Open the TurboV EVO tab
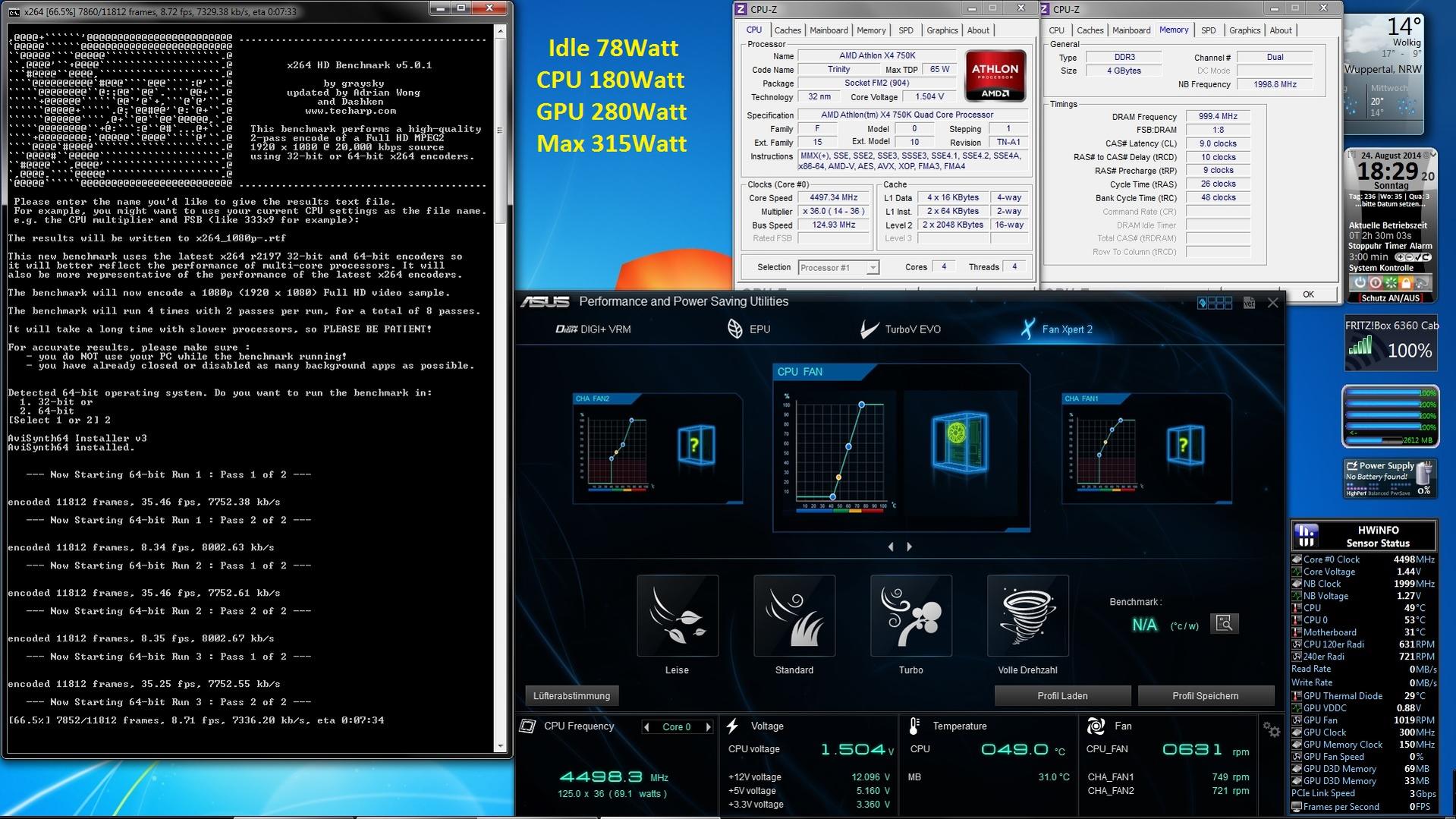 point(901,329)
